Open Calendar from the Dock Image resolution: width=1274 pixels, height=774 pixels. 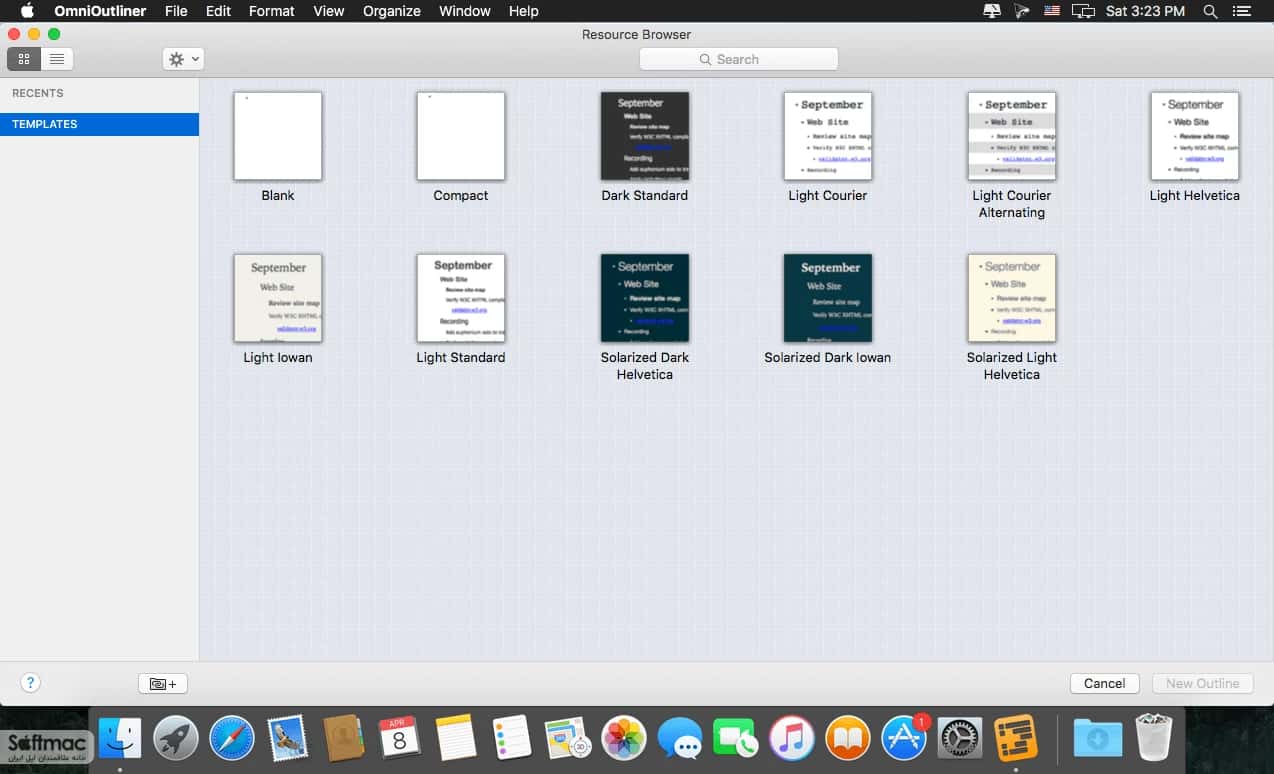(x=400, y=739)
